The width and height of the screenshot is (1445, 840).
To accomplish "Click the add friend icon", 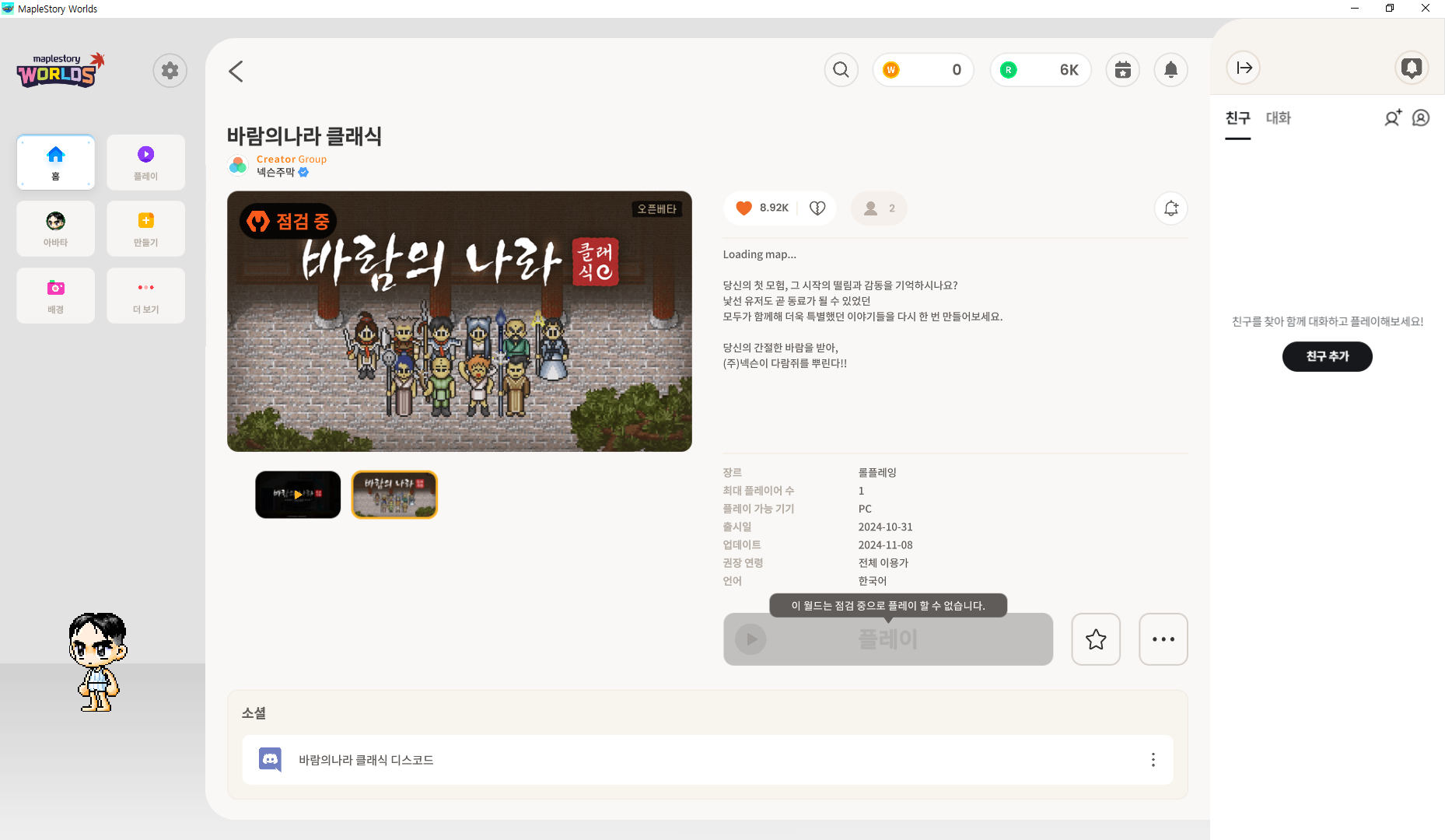I will click(x=1392, y=117).
